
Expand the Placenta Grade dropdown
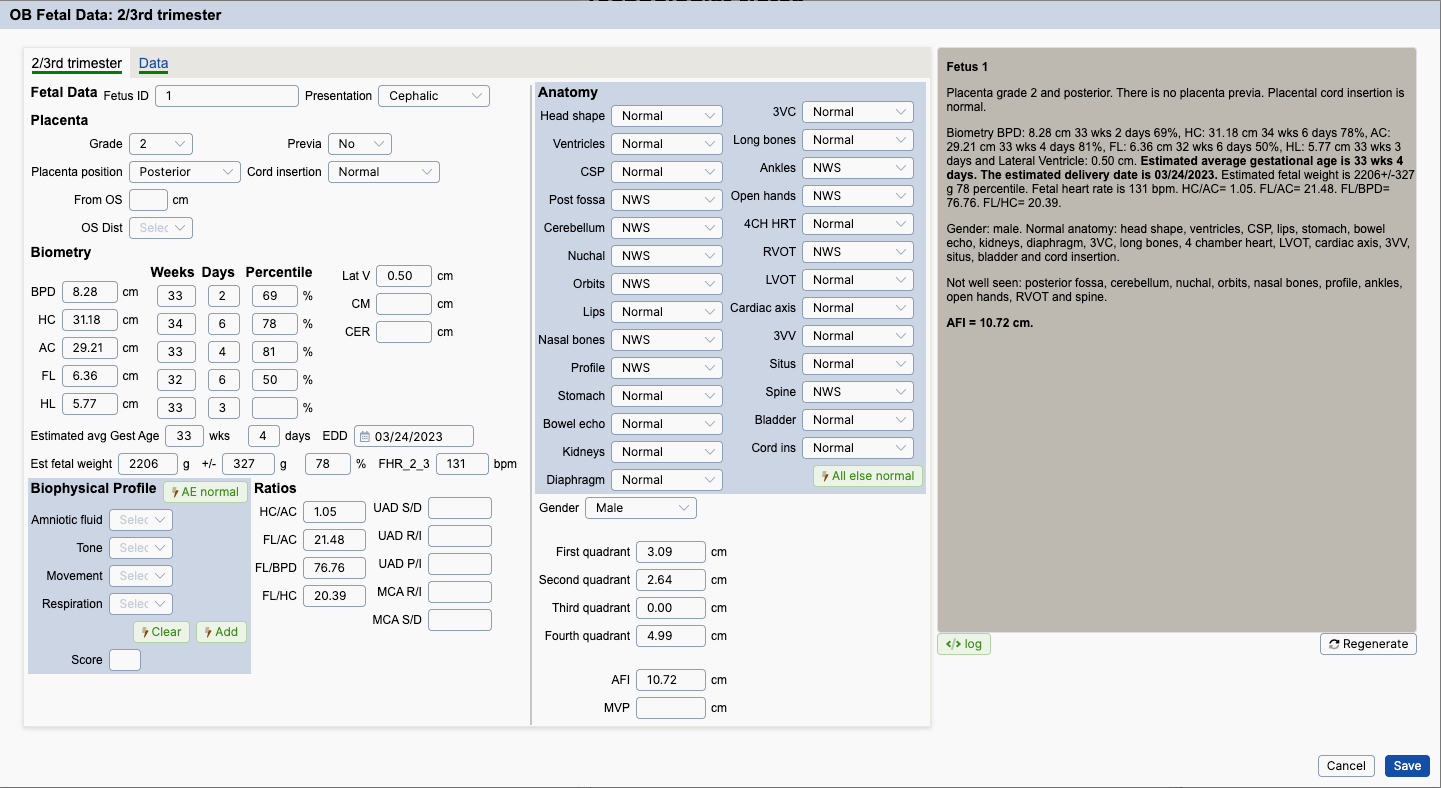[x=161, y=144]
